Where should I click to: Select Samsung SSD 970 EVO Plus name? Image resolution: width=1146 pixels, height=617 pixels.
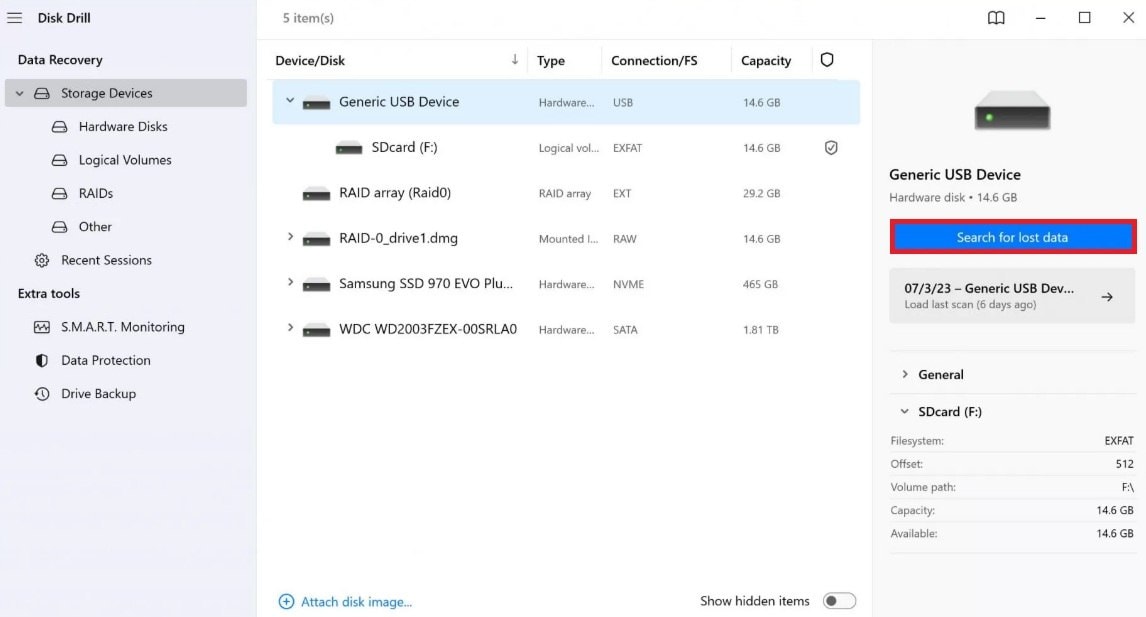426,284
